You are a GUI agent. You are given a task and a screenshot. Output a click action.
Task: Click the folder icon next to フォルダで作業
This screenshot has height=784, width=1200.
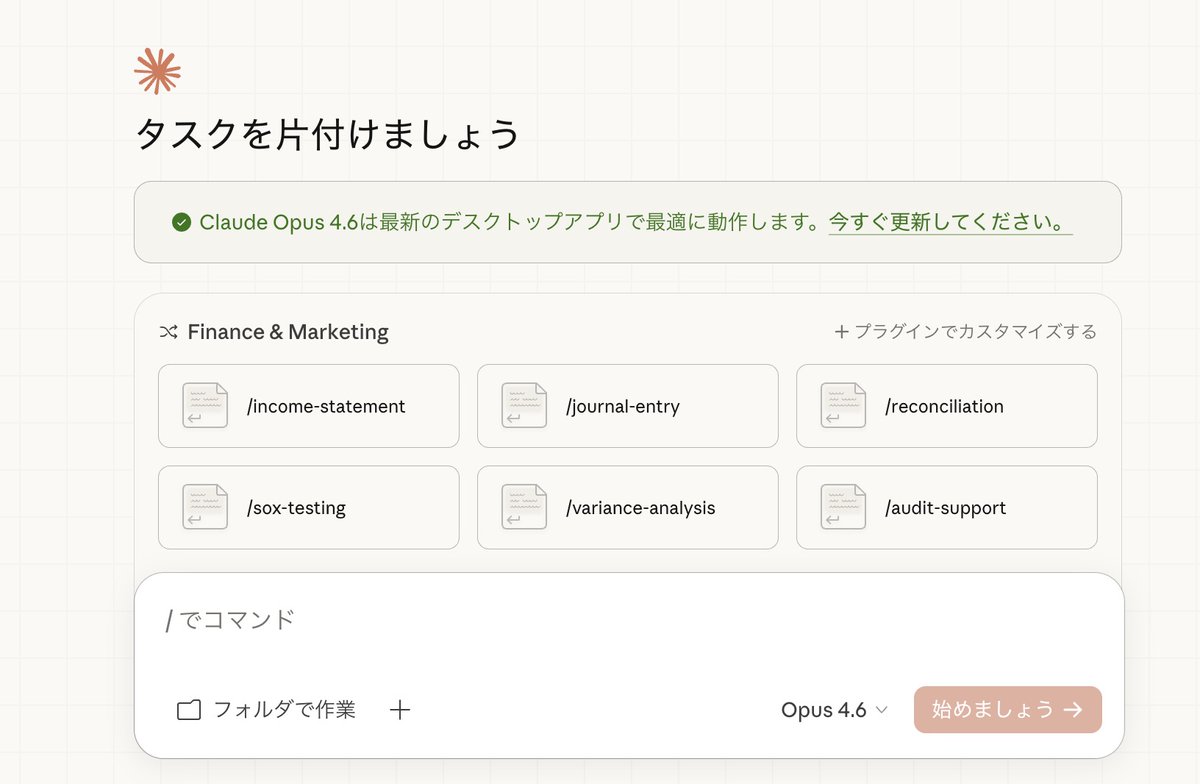click(x=189, y=710)
